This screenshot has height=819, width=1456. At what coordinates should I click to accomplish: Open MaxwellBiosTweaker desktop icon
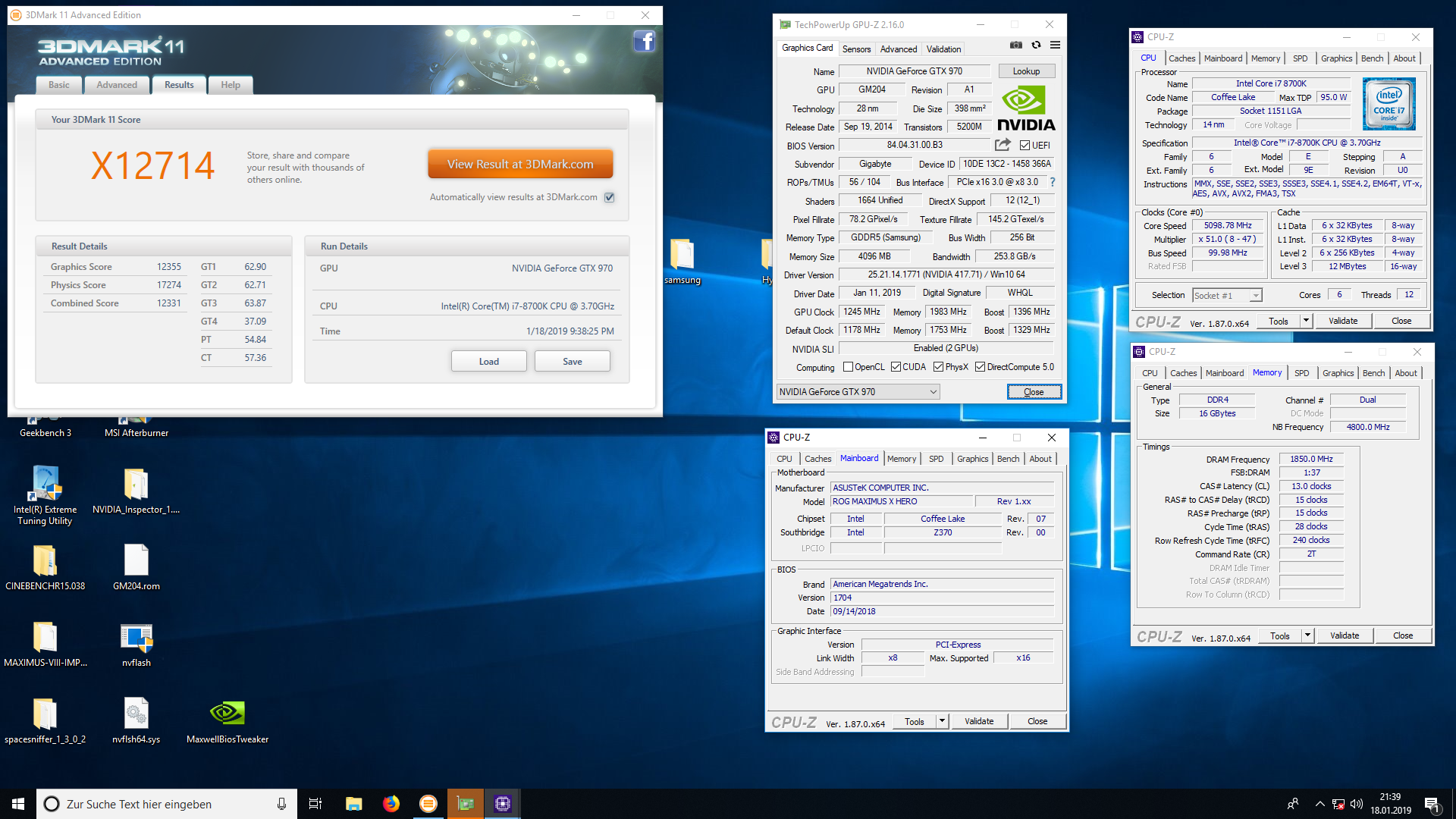tap(227, 720)
